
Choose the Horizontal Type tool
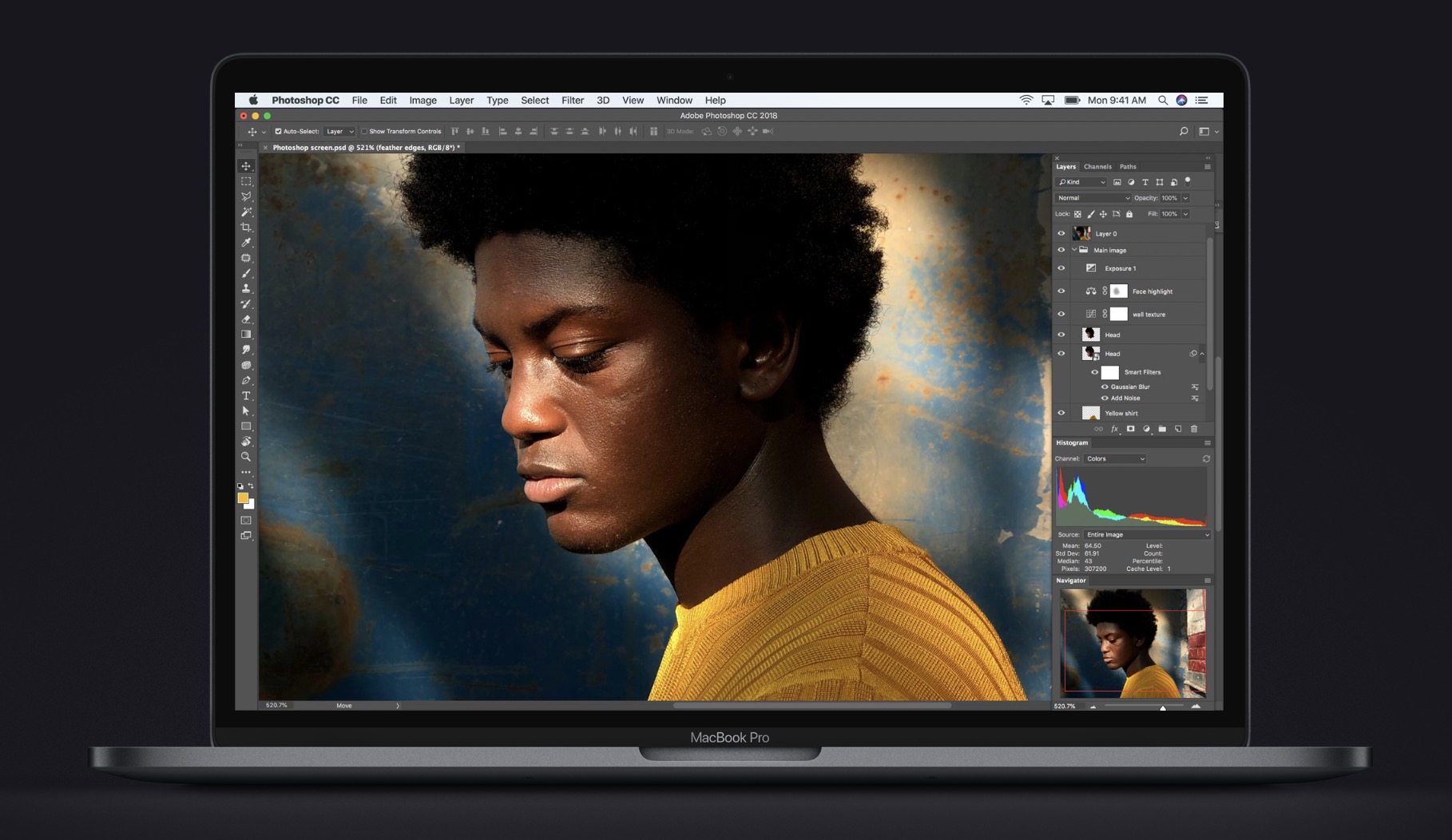[x=246, y=396]
